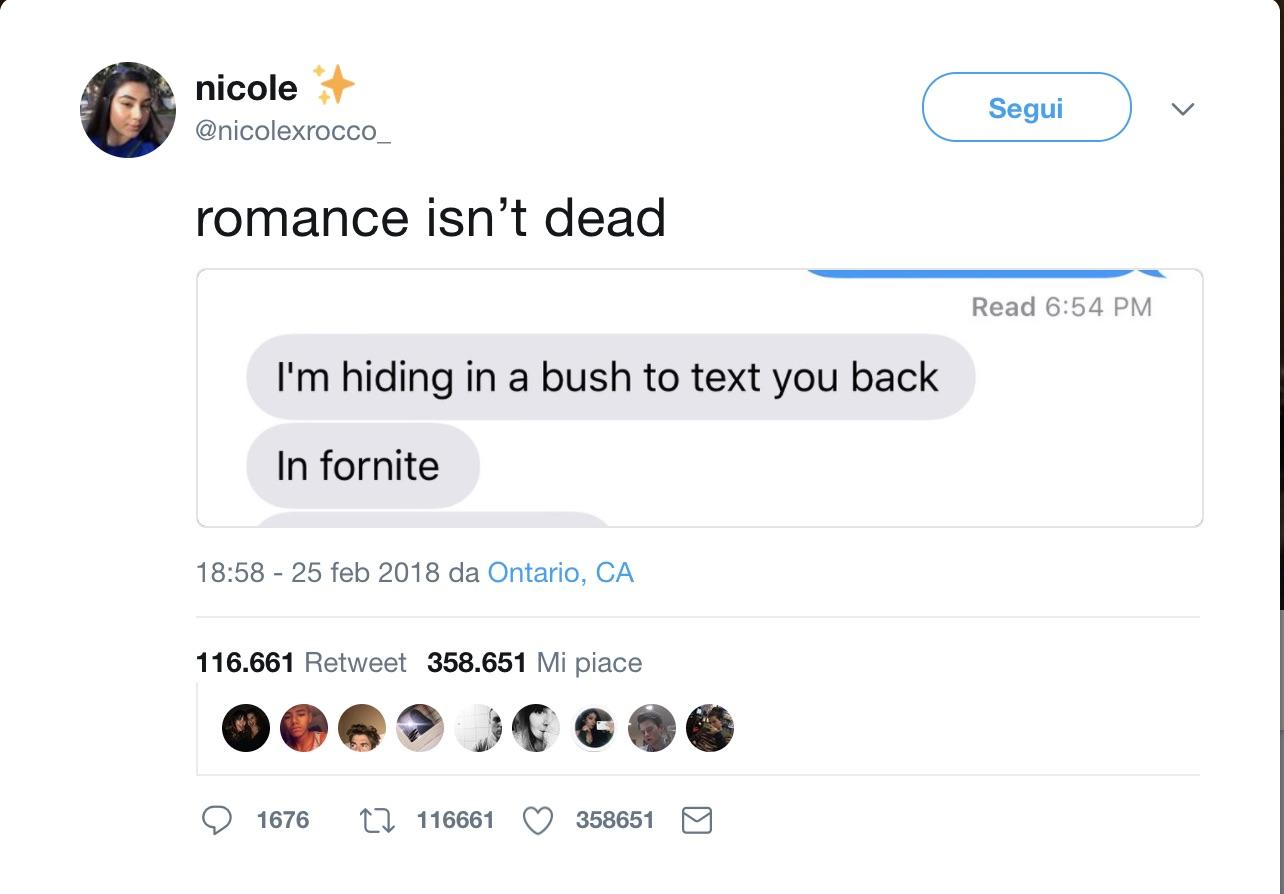The height and width of the screenshot is (894, 1284).
Task: Click the envelope direct message icon
Action: click(696, 821)
